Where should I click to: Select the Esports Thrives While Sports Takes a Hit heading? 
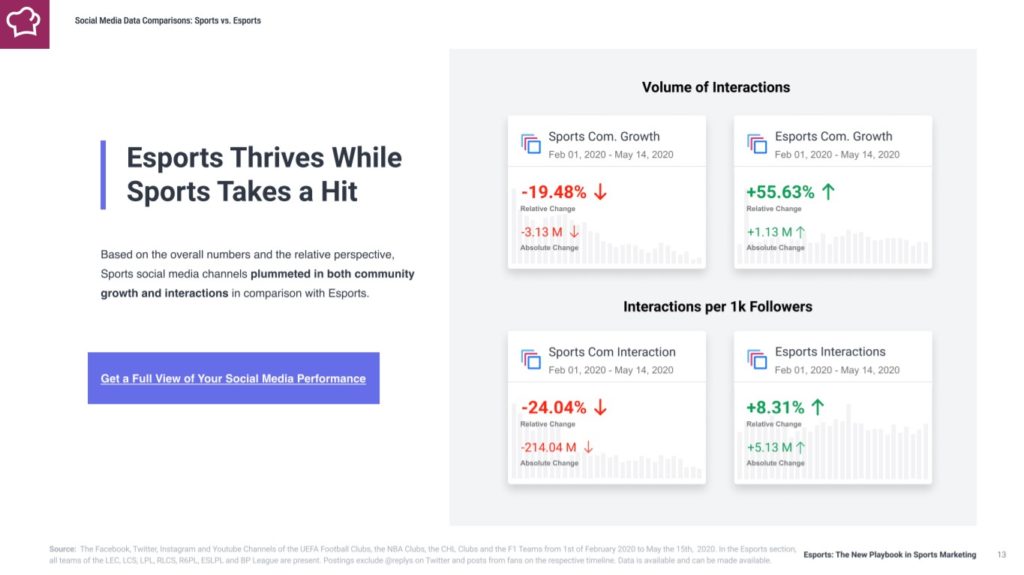coord(264,174)
